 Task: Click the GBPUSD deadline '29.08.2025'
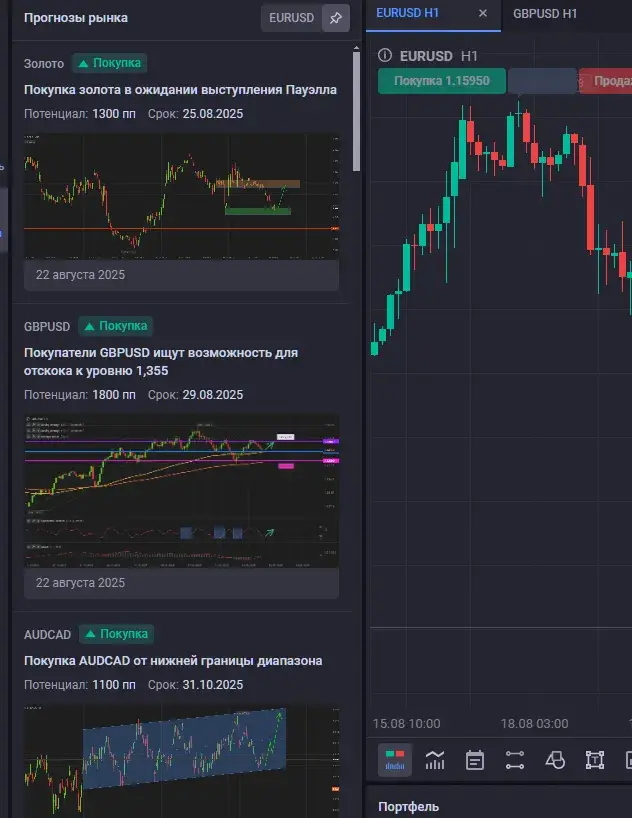click(x=213, y=395)
